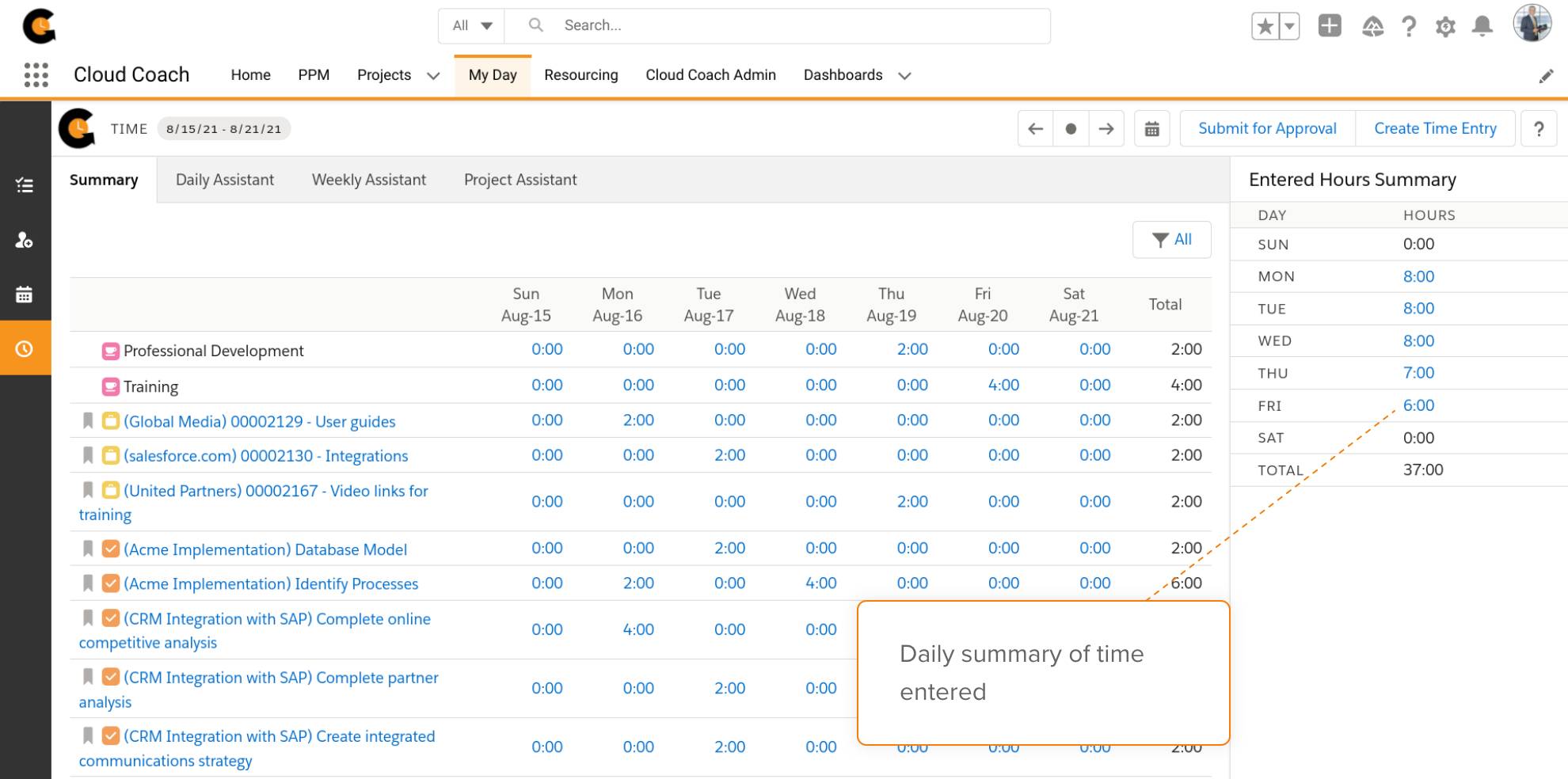Expand the Projects nav dropdown chevron
Screen dimensions: 1568x779
click(x=433, y=76)
